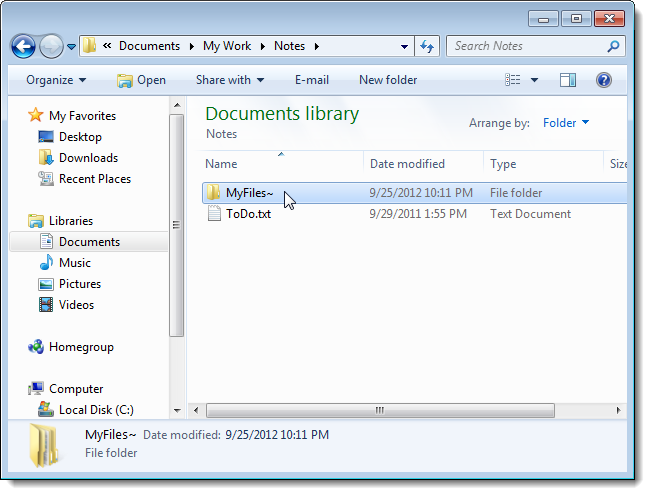Expand the Arrange by Folder dropdown
The height and width of the screenshot is (495, 650).
point(566,123)
